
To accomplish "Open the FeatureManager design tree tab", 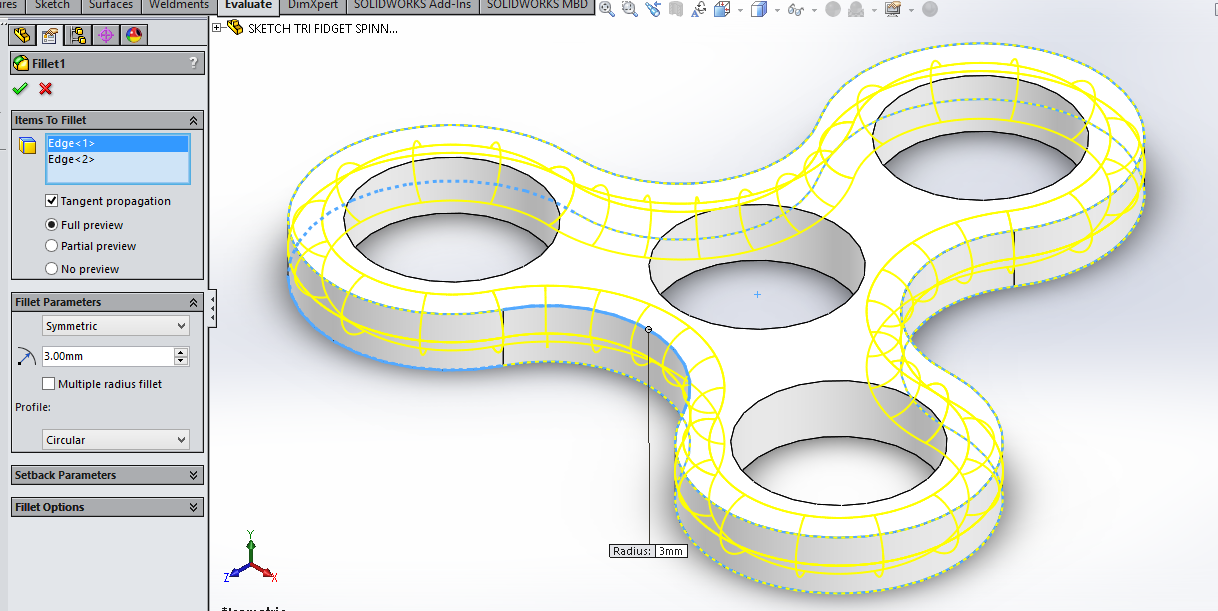I will (x=21, y=36).
